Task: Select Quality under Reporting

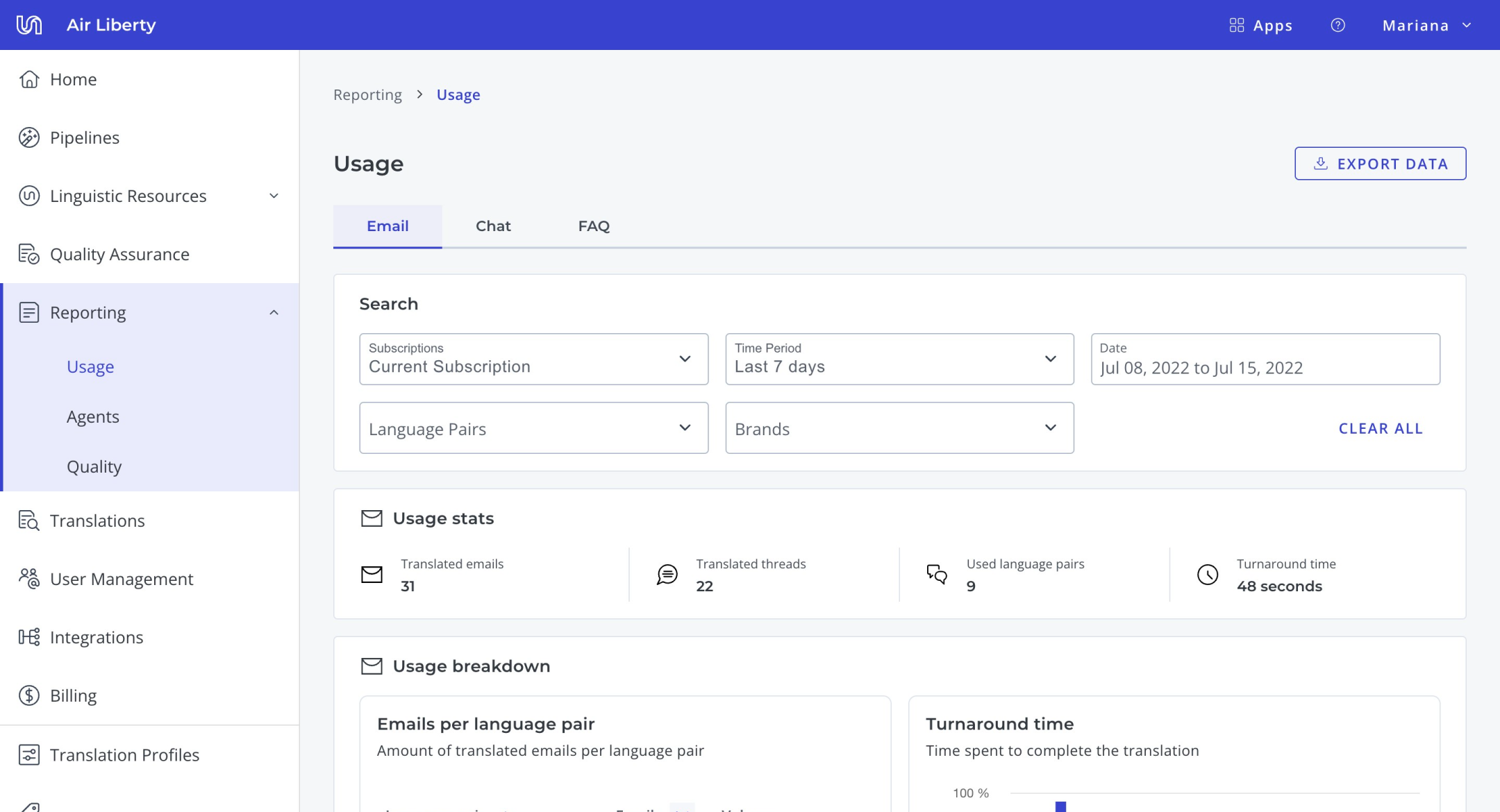Action: coord(94,466)
